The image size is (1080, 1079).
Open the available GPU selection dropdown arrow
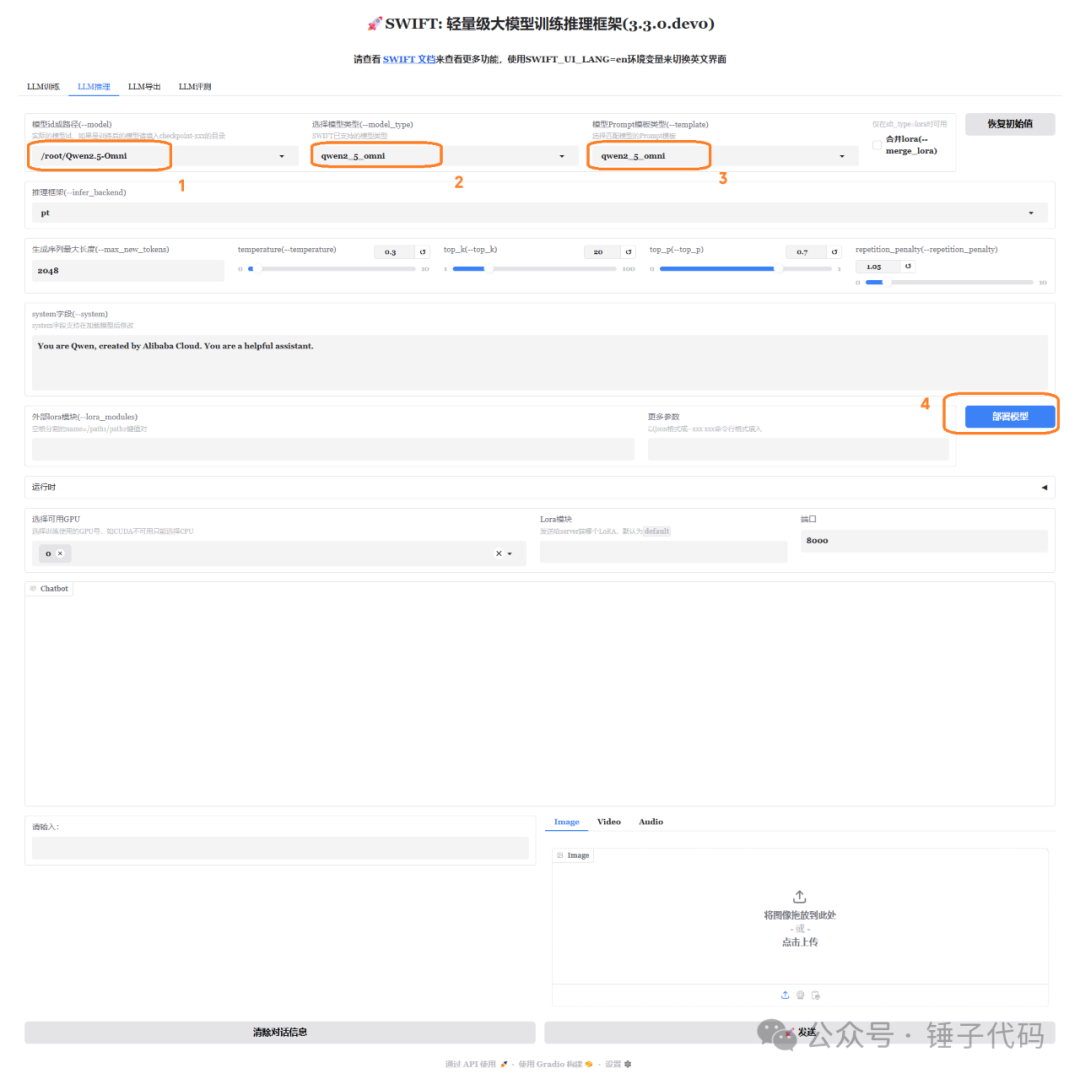(x=510, y=554)
